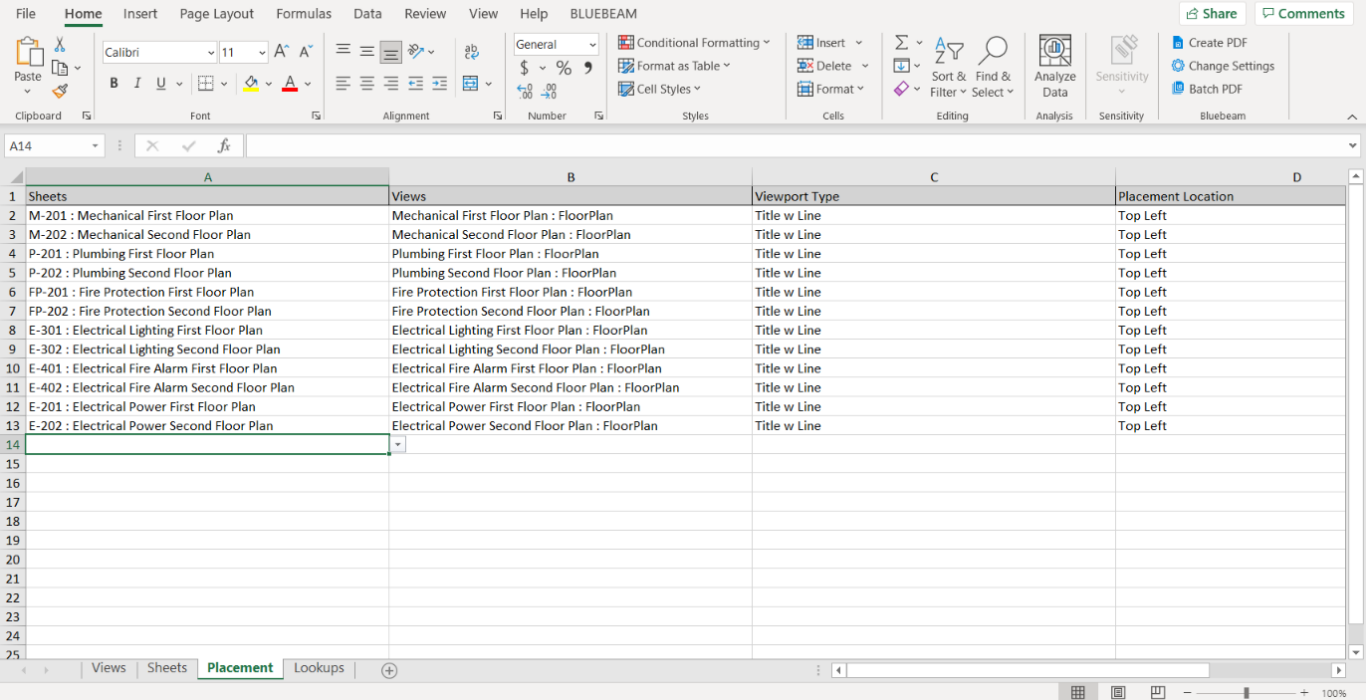Apply the red Font Color
This screenshot has height=700, width=1366.
coord(290,83)
